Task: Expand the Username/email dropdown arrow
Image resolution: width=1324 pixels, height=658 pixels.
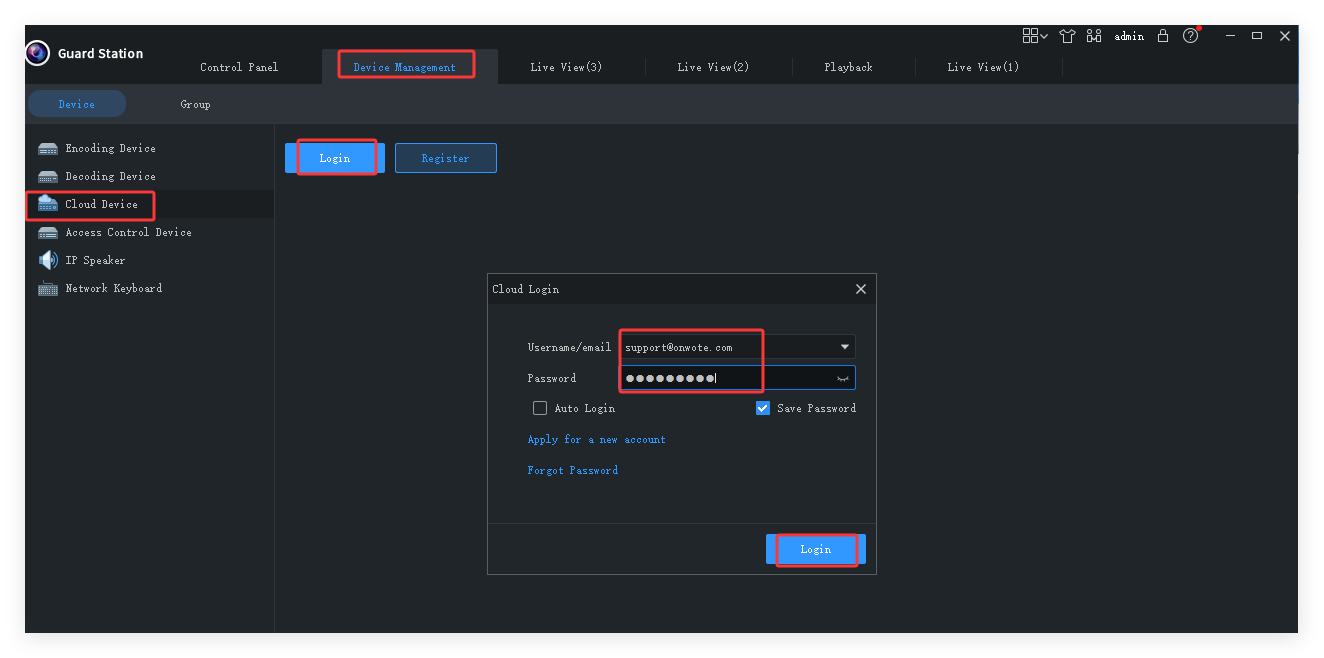Action: tap(845, 347)
